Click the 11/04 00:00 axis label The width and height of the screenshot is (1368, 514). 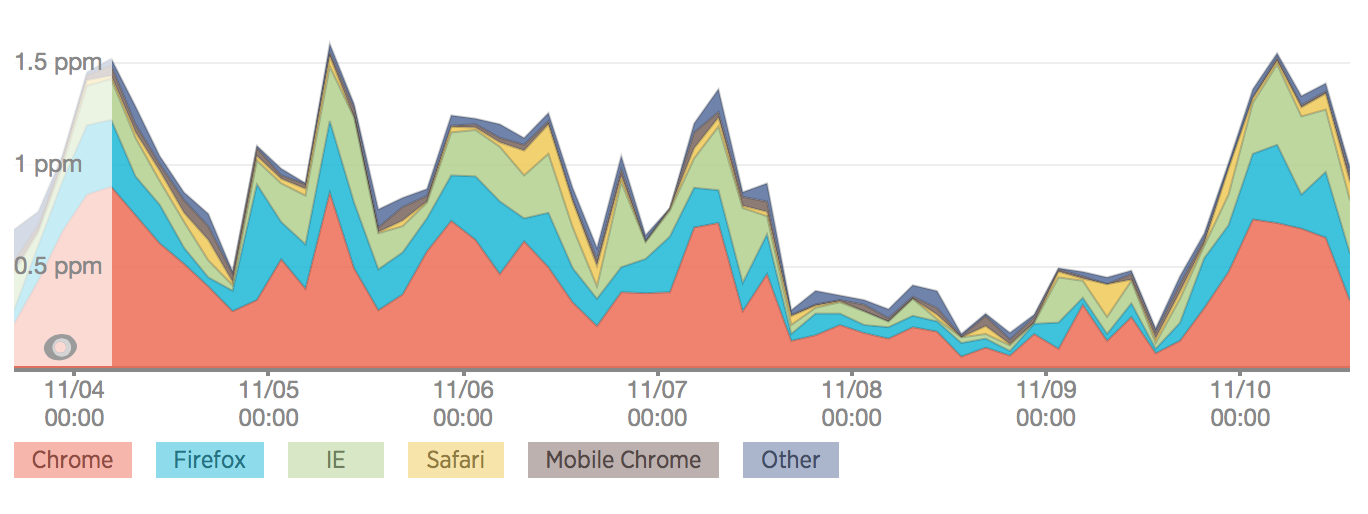75,402
